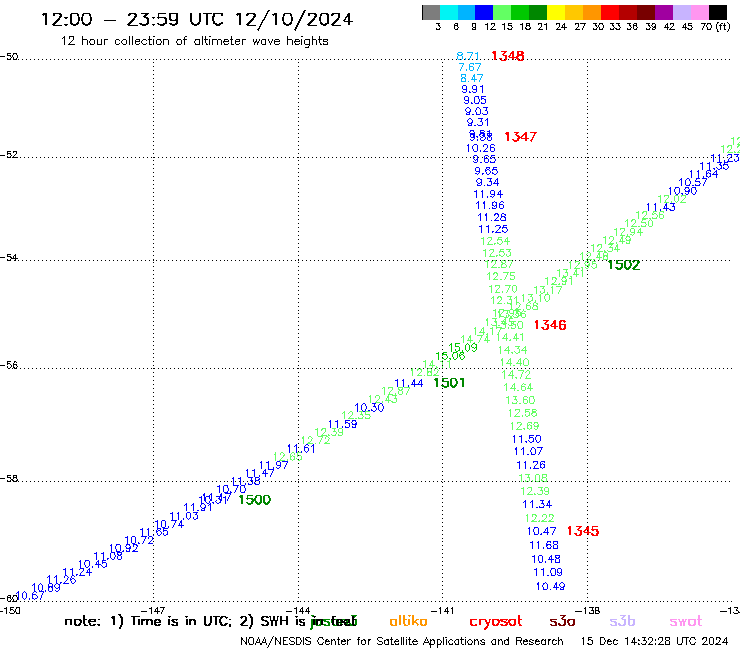The height and width of the screenshot is (650, 740).
Task: Select the latitude axis label -58
Action: (9, 479)
